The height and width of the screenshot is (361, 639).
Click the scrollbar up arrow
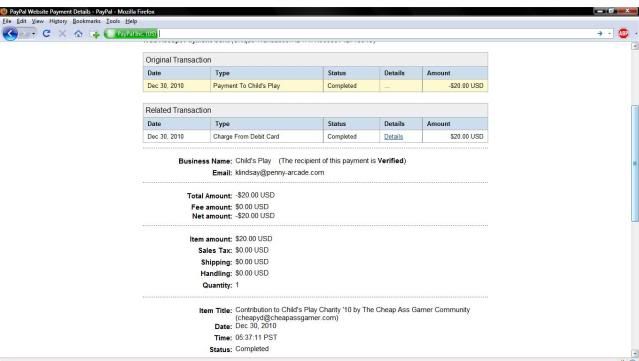tap(635, 46)
